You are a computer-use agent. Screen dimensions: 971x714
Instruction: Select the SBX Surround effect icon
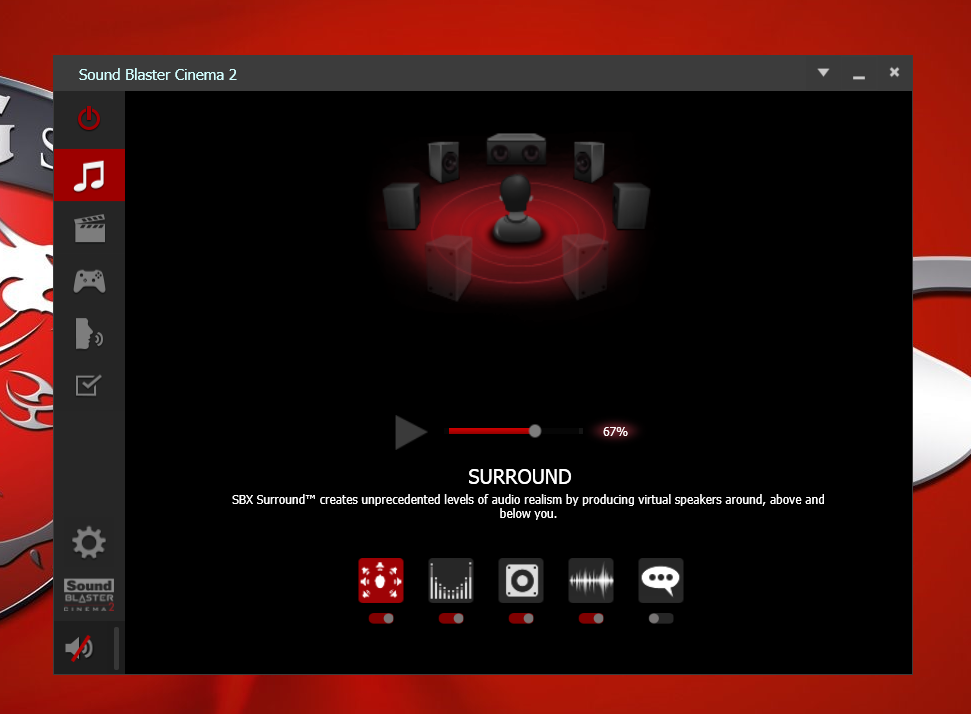(x=381, y=580)
